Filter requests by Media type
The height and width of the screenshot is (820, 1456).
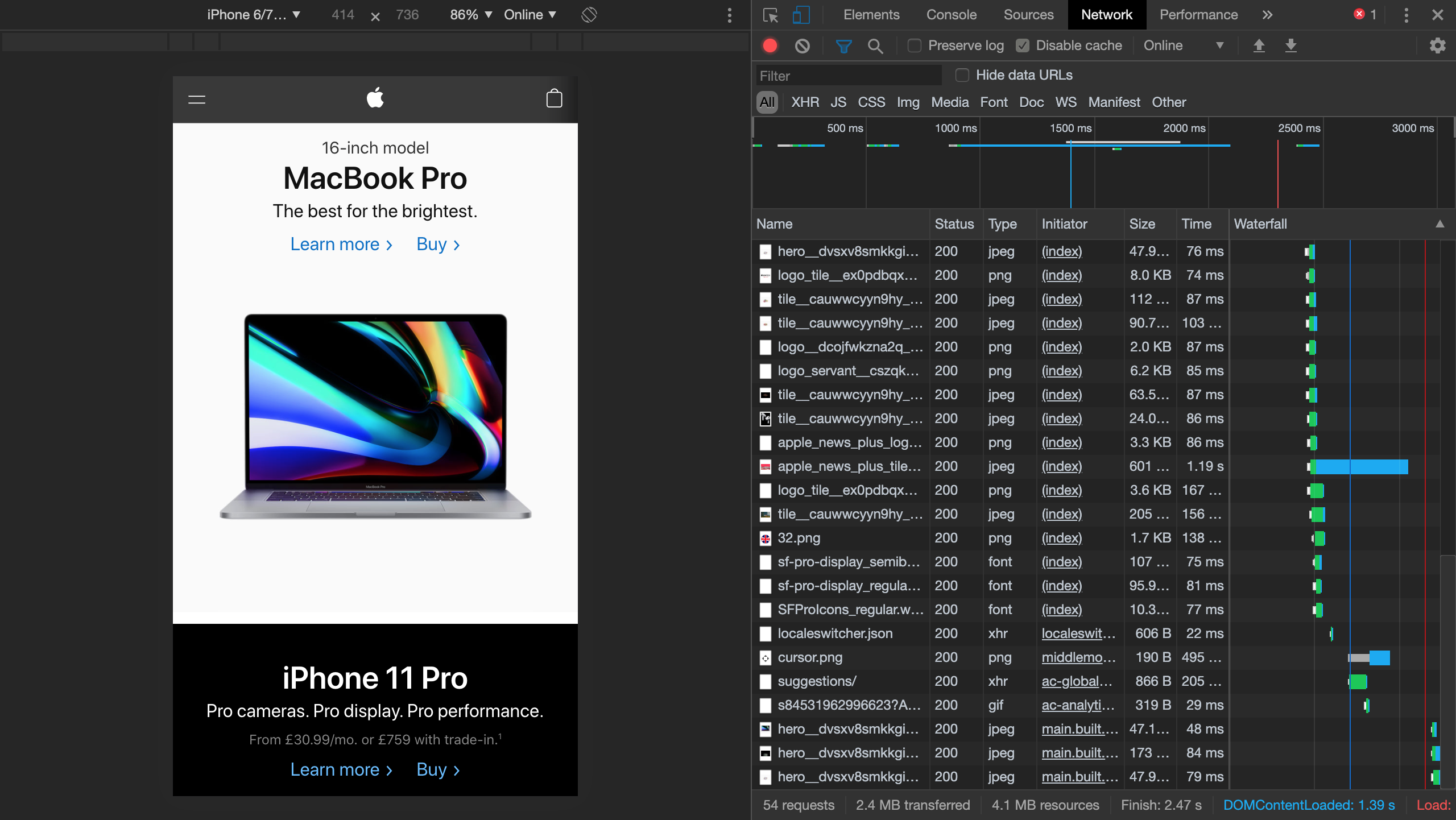[949, 102]
